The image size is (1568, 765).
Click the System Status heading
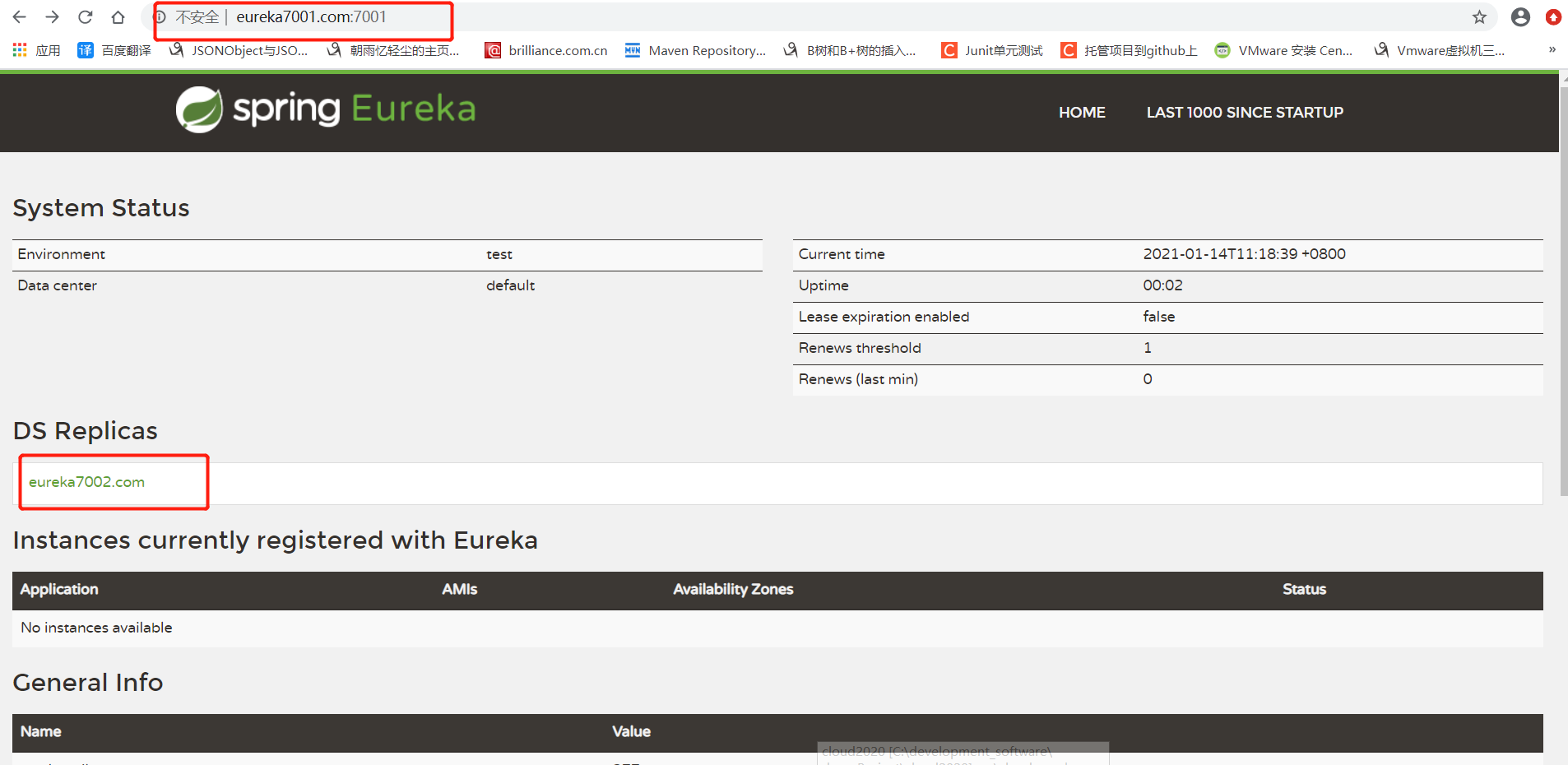(101, 208)
